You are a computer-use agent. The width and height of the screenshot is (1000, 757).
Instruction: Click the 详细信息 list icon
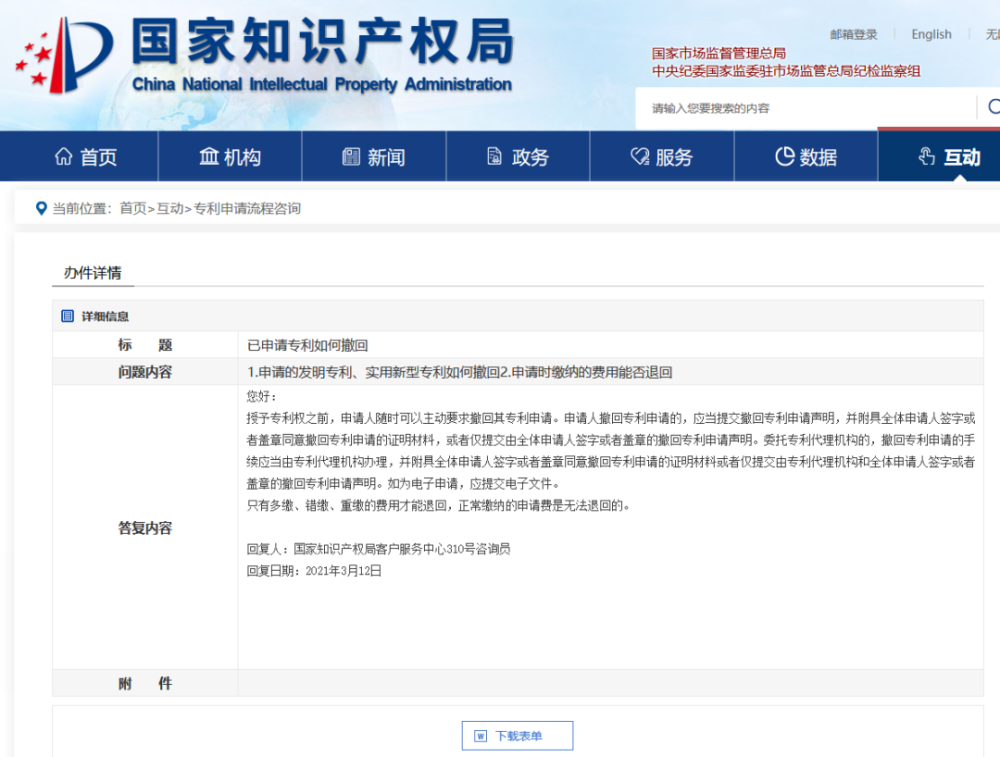click(68, 316)
